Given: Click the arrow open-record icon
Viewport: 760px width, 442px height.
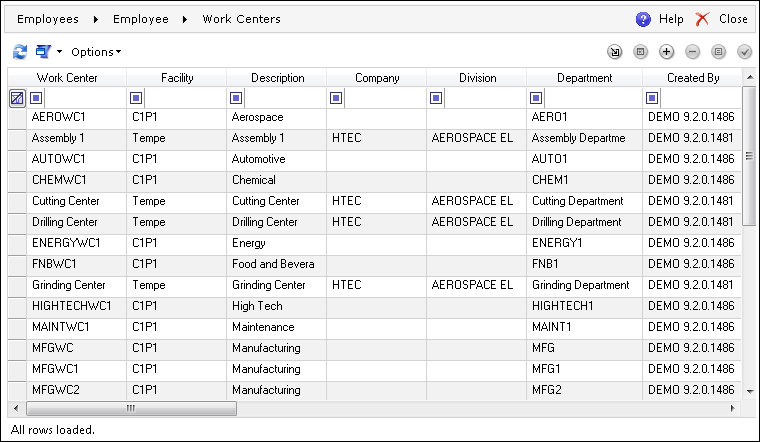Looking at the screenshot, I should click(x=615, y=52).
